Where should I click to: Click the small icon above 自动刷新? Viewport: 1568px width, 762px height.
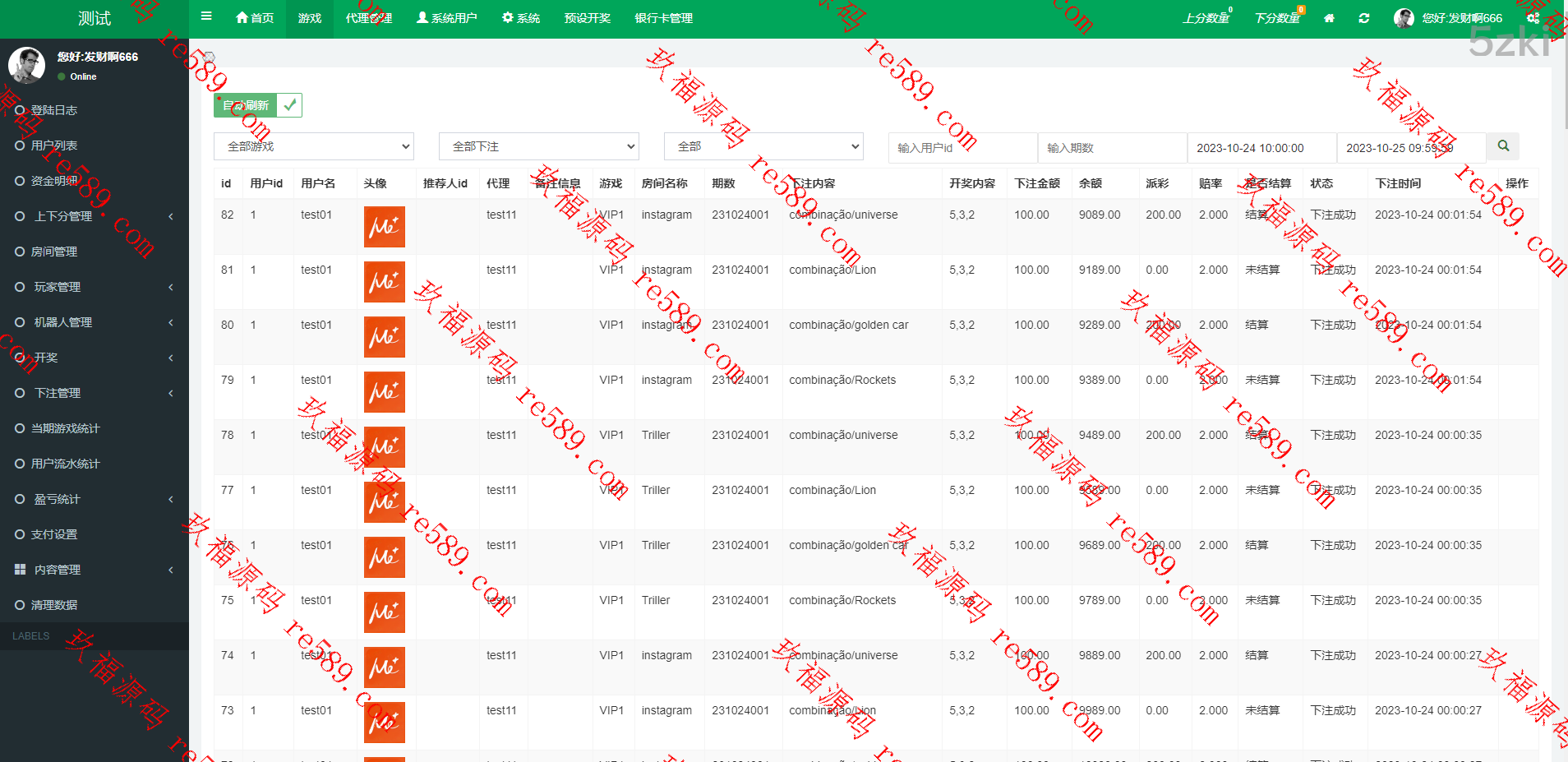210,57
